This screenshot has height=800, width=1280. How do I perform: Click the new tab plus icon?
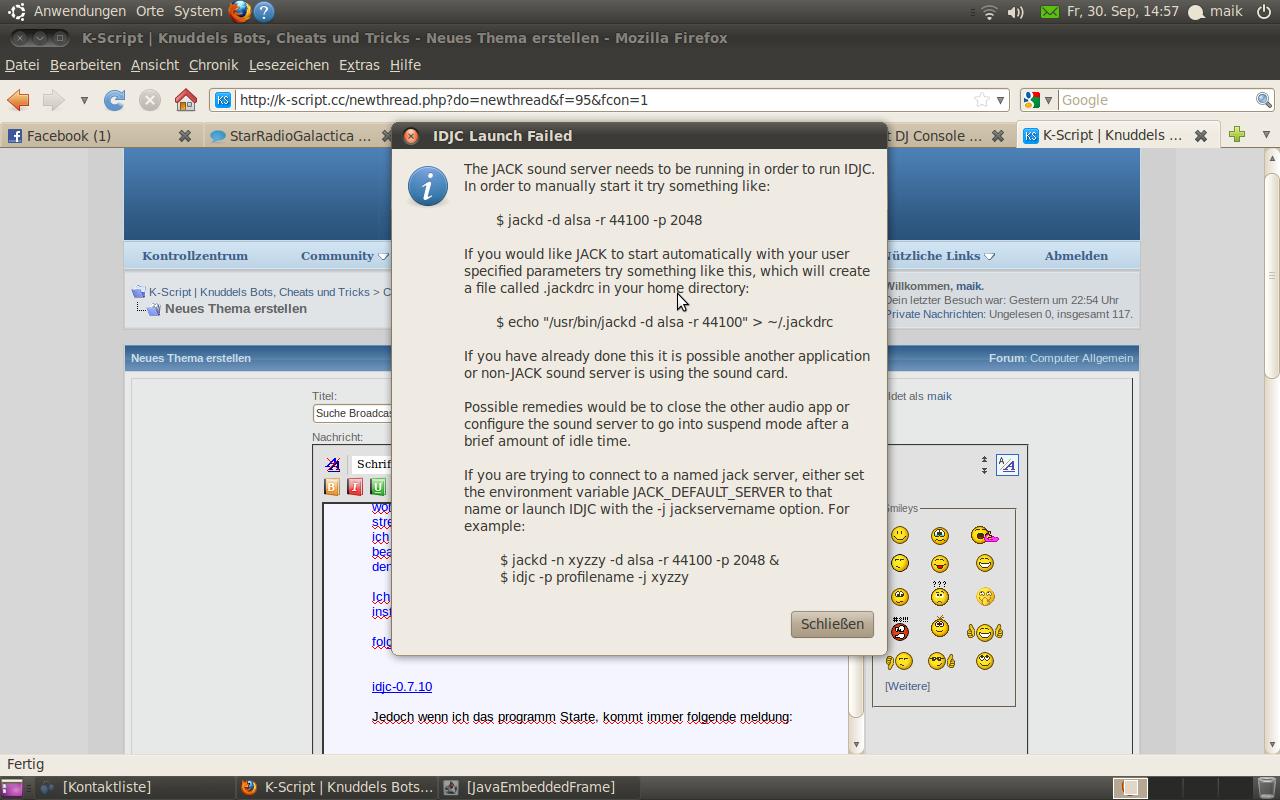point(1237,135)
